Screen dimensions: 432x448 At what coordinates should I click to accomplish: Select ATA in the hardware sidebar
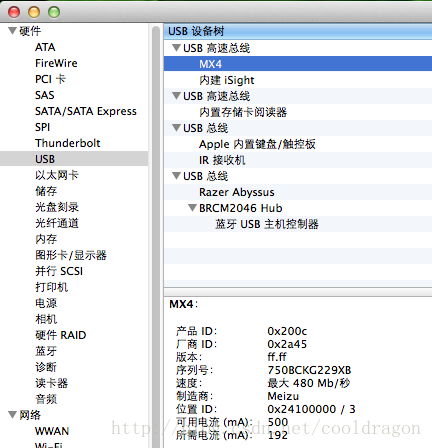pos(45,47)
